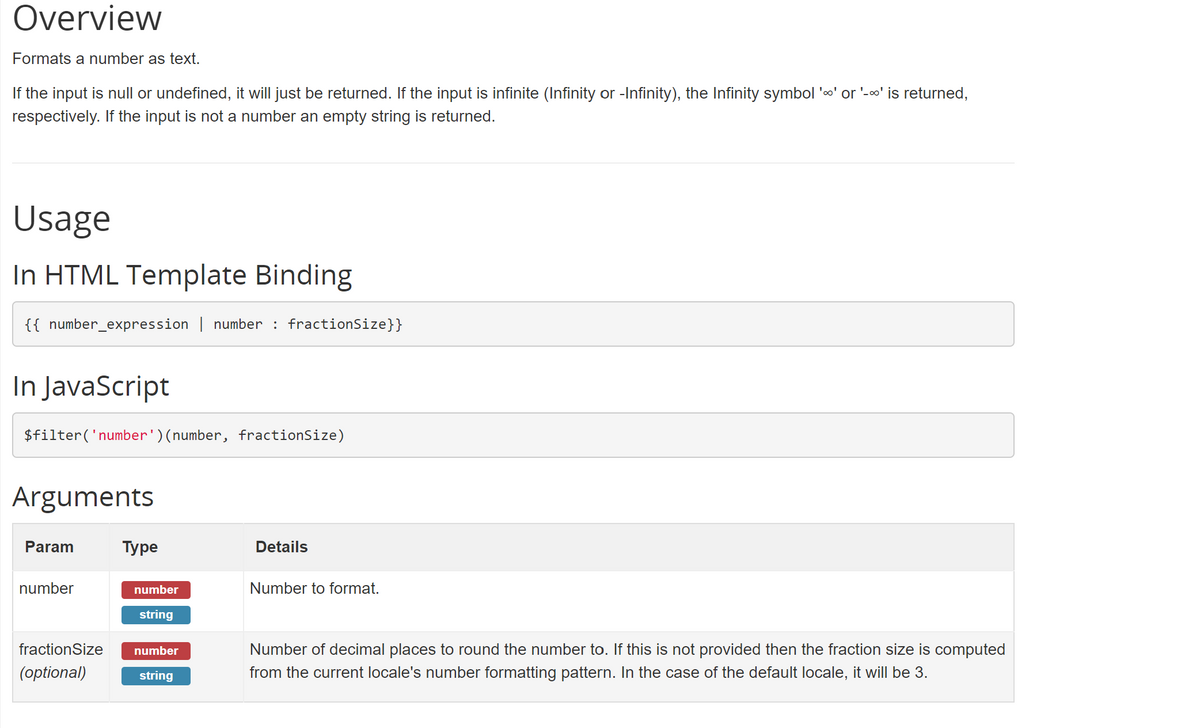Screen dimensions: 1200x728
Task: Click the 'Formats a number as text.' sentence
Action: click(x=99, y=59)
